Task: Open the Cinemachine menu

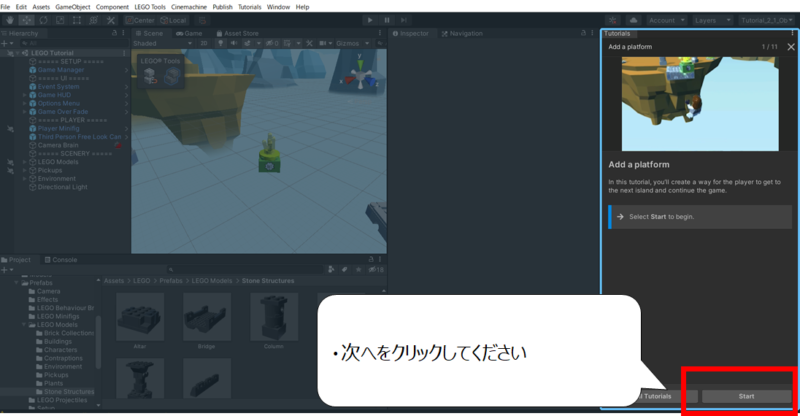Action: (189, 7)
